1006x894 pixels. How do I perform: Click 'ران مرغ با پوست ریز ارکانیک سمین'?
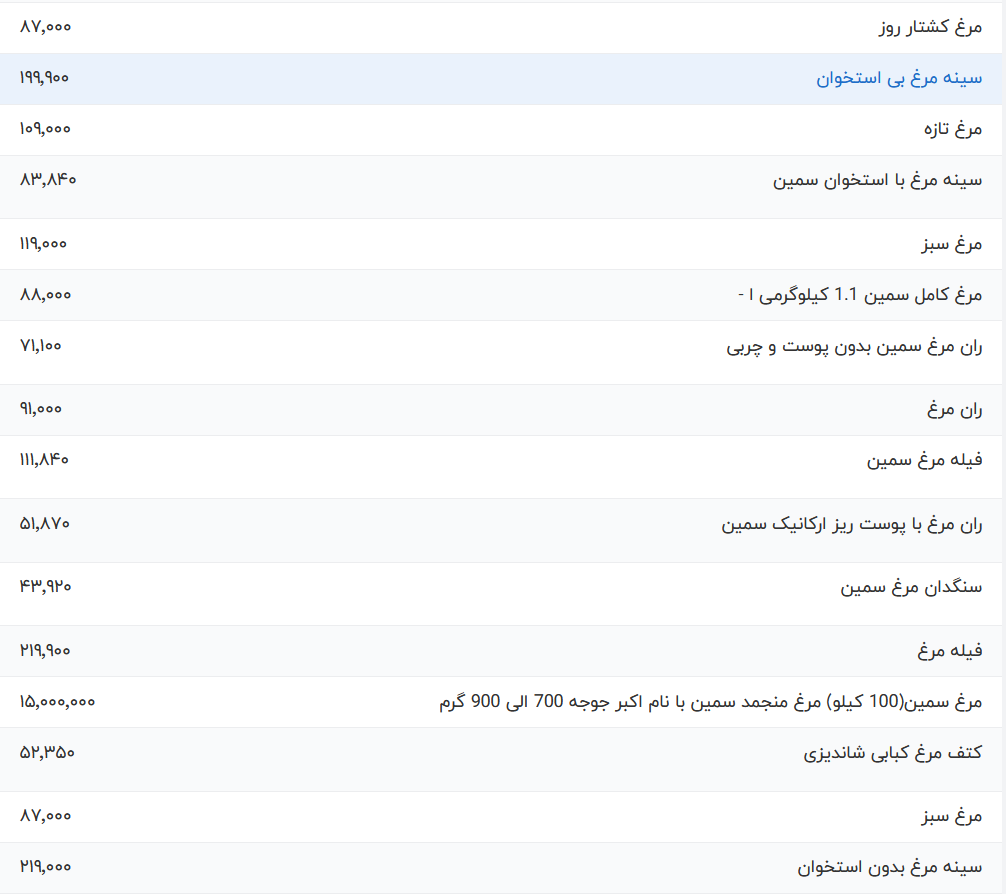click(851, 525)
